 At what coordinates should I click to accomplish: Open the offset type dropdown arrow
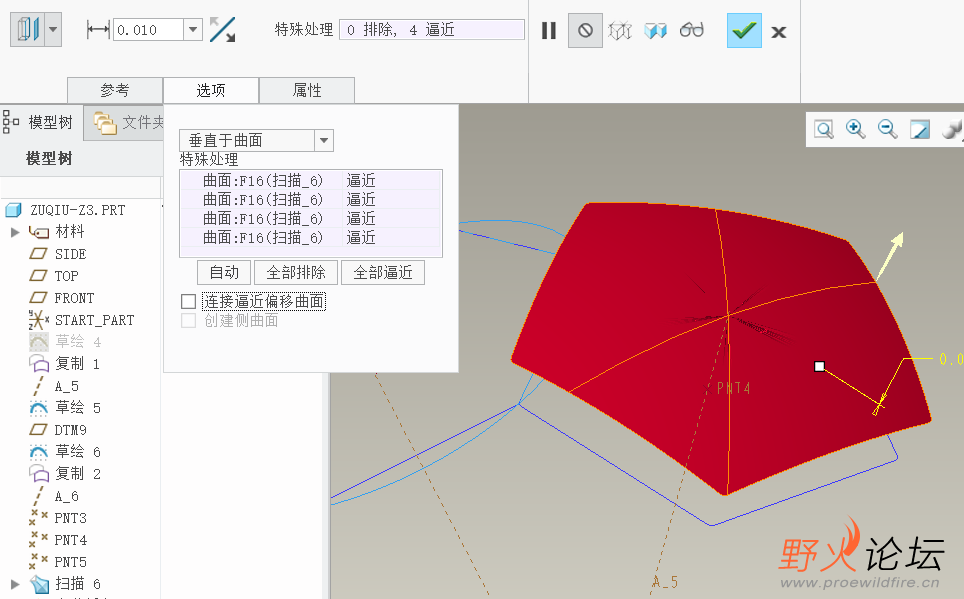click(x=53, y=30)
